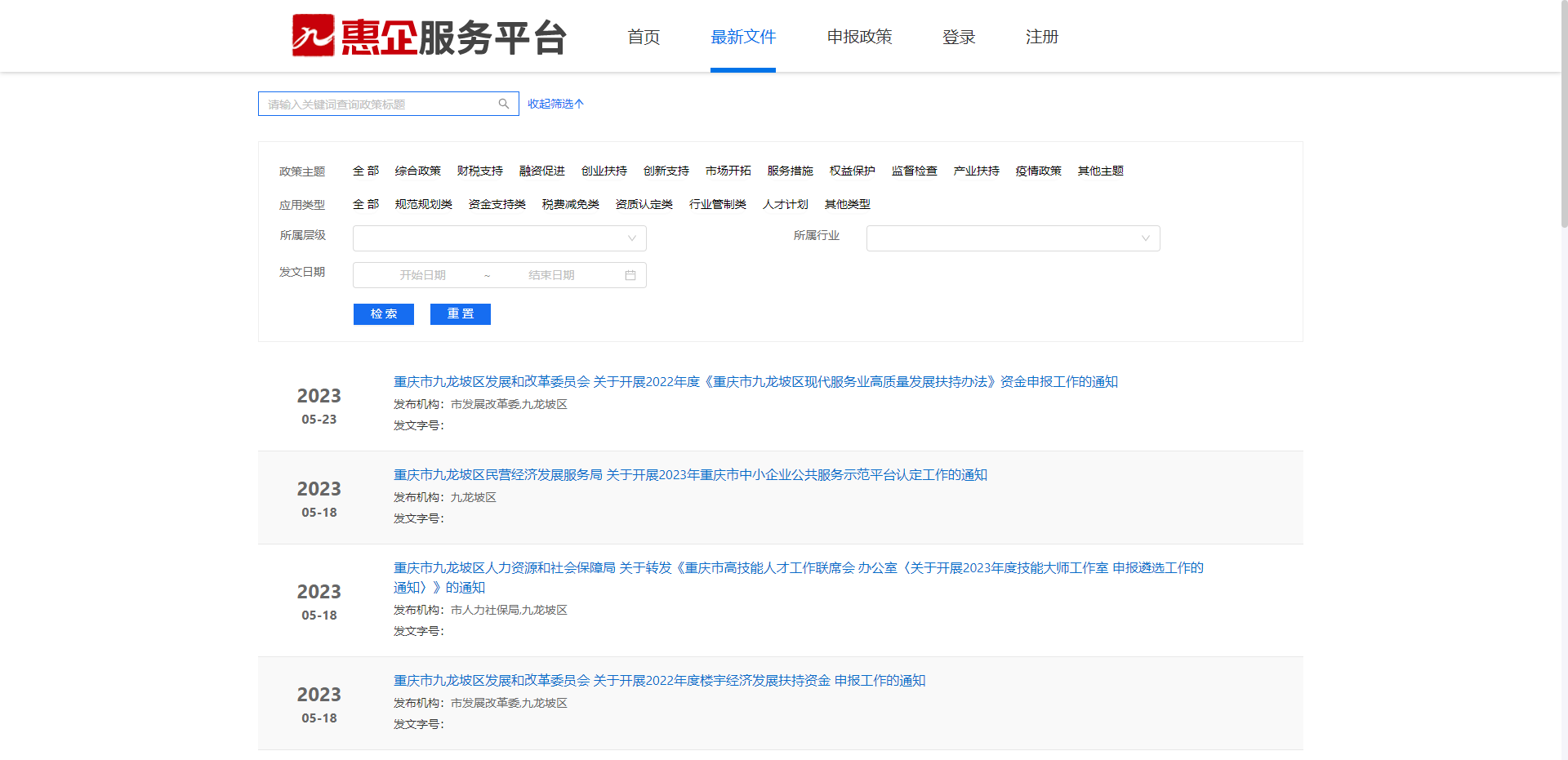The image size is (1568, 760).
Task: Go to 首页 tab
Action: 644,37
